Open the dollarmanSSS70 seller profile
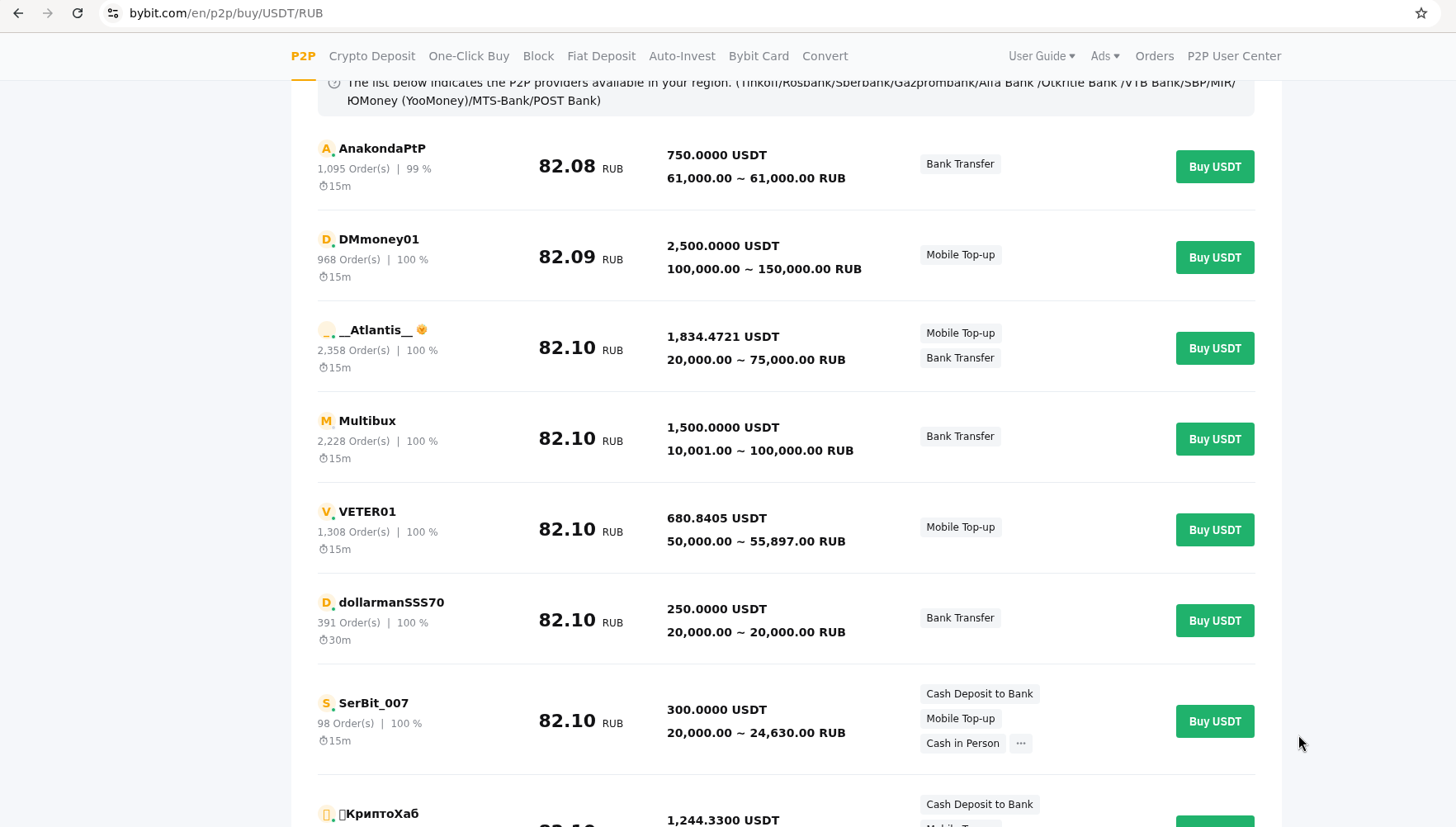Viewport: 1456px width, 827px height. tap(391, 603)
